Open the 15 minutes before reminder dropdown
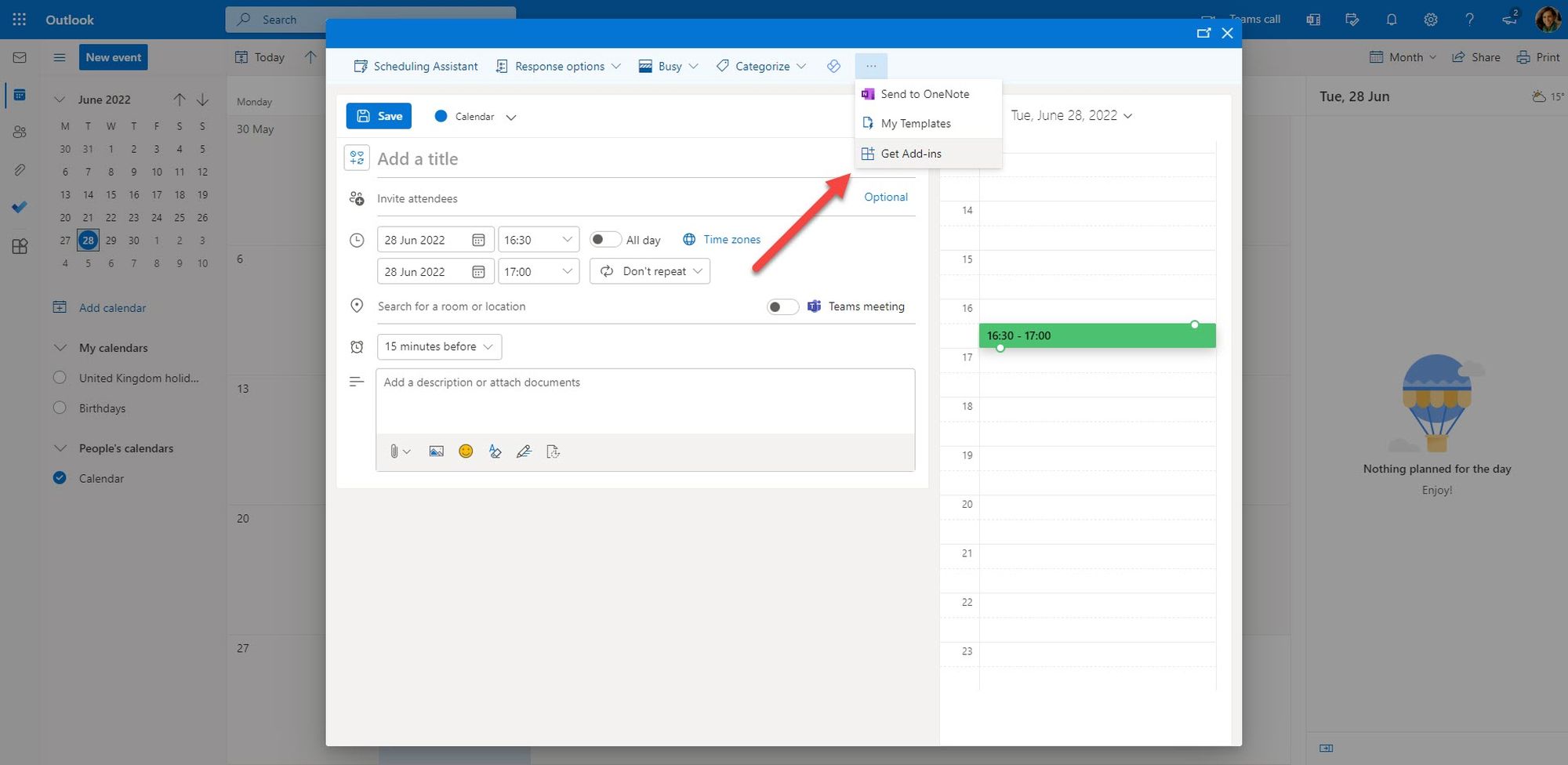The image size is (1568, 765). (x=439, y=346)
